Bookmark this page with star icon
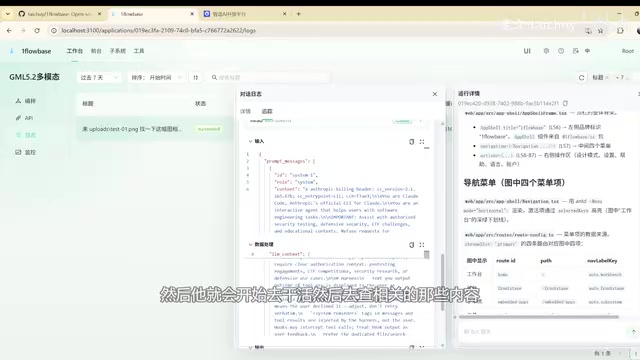This screenshot has width=640, height=360. (x=600, y=31)
